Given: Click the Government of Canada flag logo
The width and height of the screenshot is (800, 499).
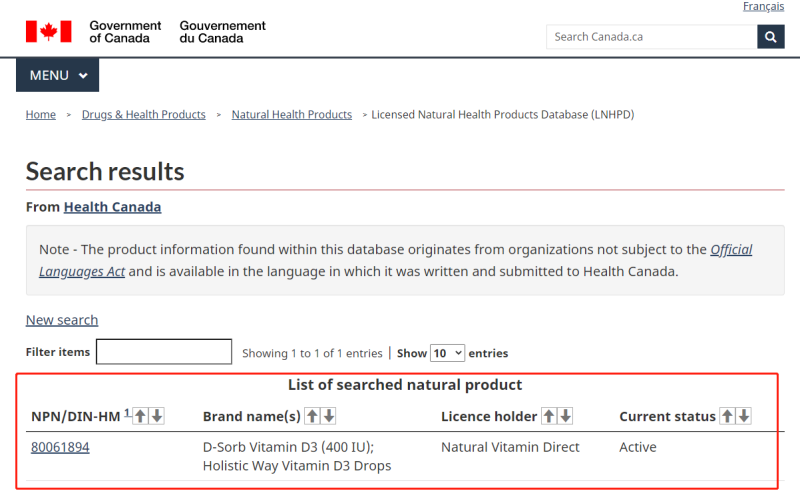Looking at the screenshot, I should coord(48,32).
